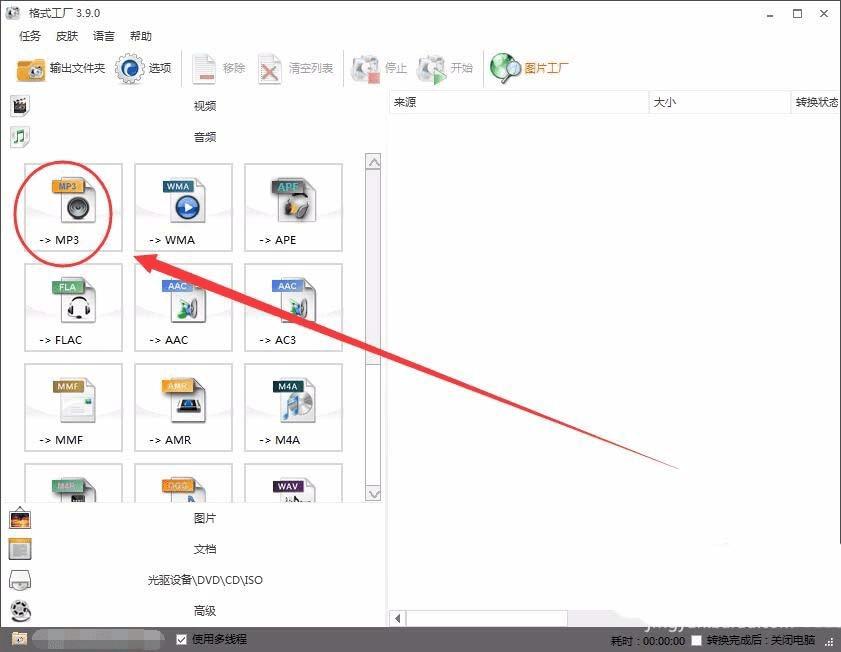Image resolution: width=841 pixels, height=652 pixels.
Task: Open the 图片工厂 picture factory tool
Action: (529, 69)
